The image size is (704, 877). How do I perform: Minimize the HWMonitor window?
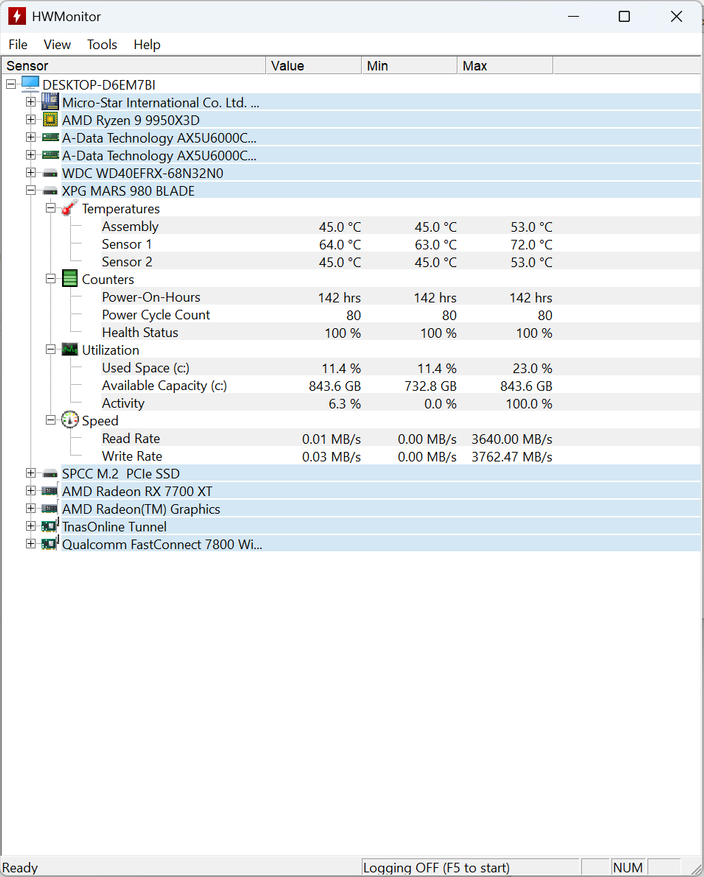tap(573, 16)
